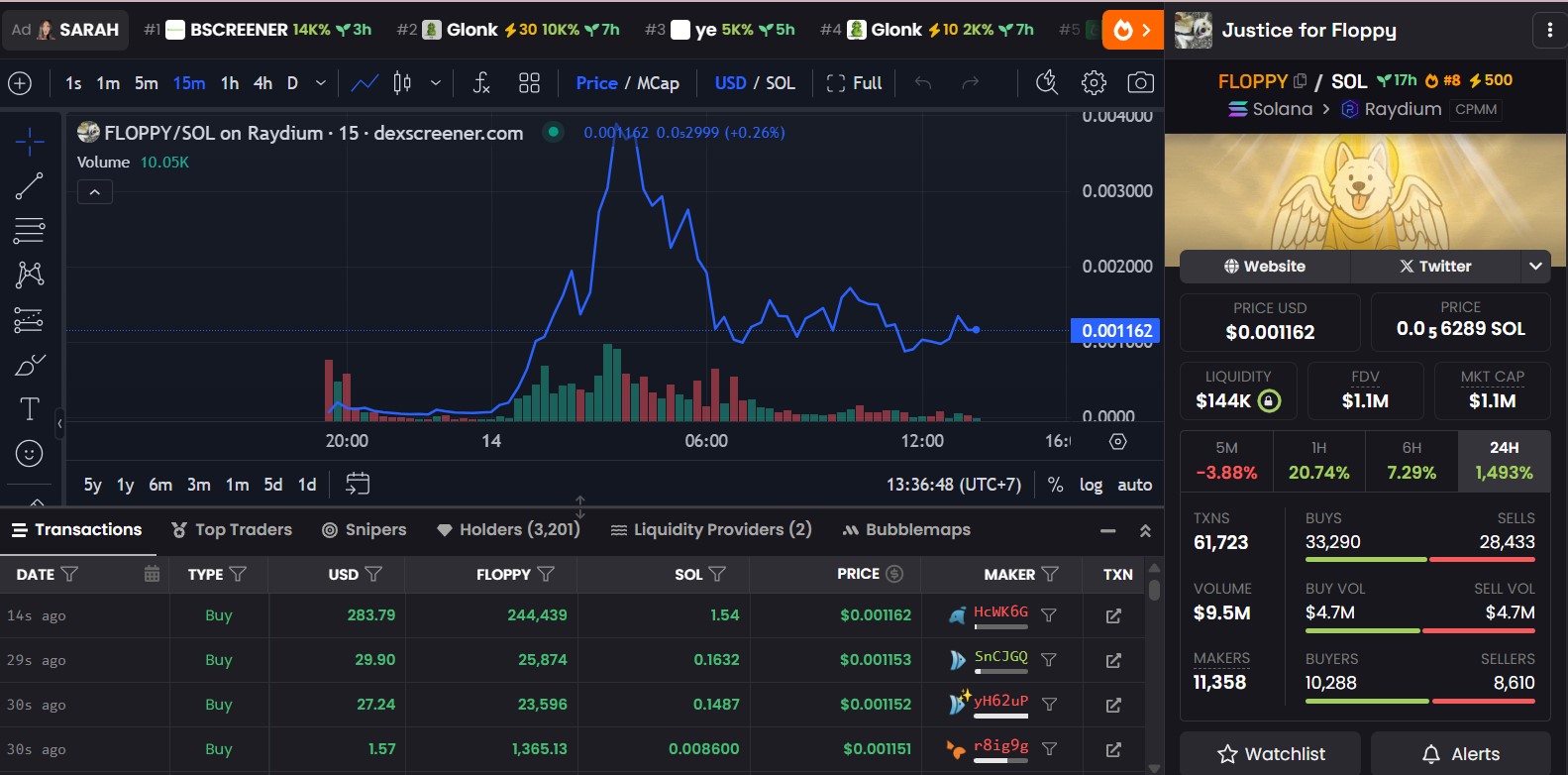
Task: Filter by maker SnCJGQ funnel icon
Action: pyautogui.click(x=1049, y=660)
